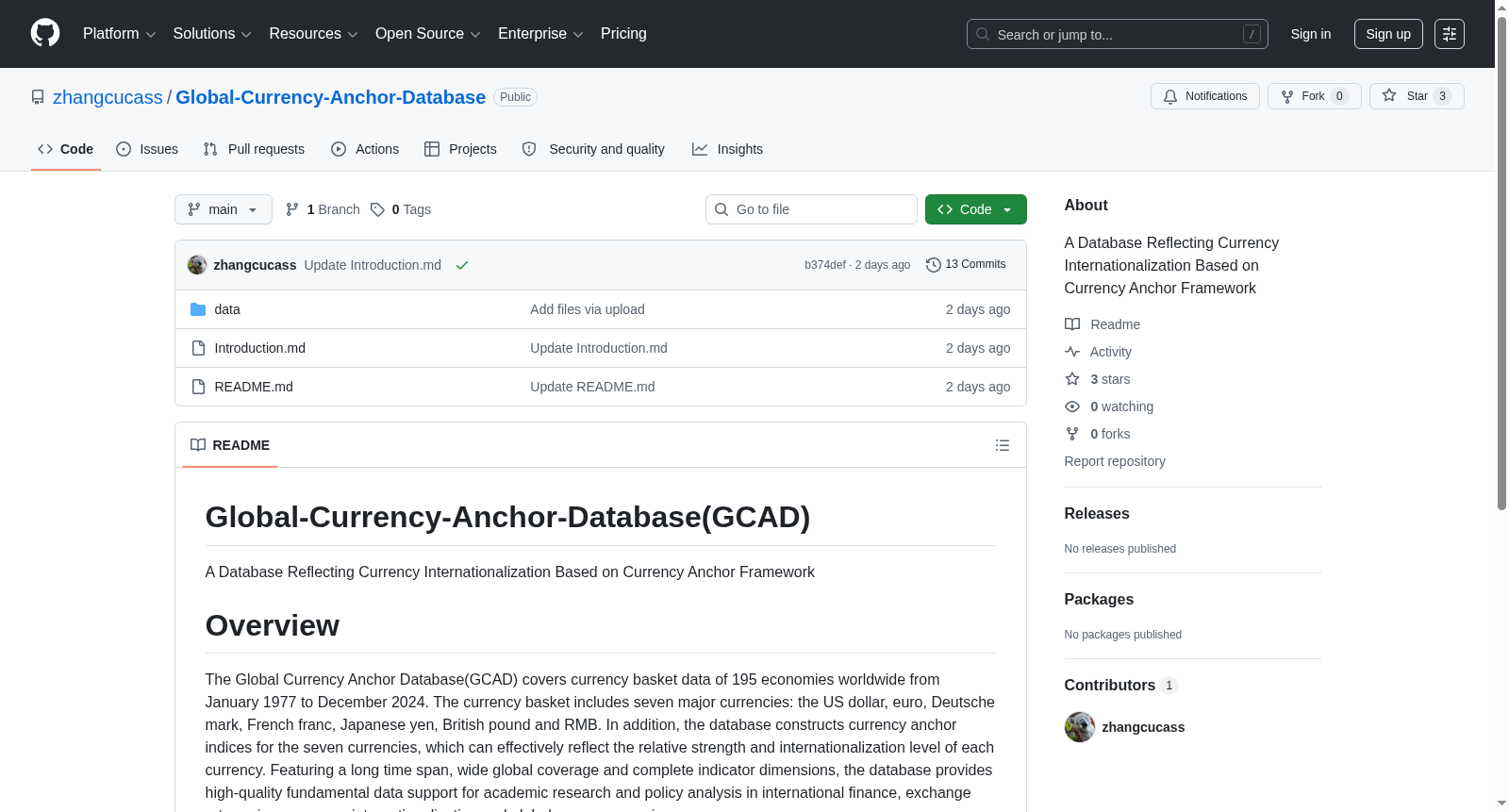Open the 13 Commits history link
This screenshot has width=1509, height=812.
[966, 265]
